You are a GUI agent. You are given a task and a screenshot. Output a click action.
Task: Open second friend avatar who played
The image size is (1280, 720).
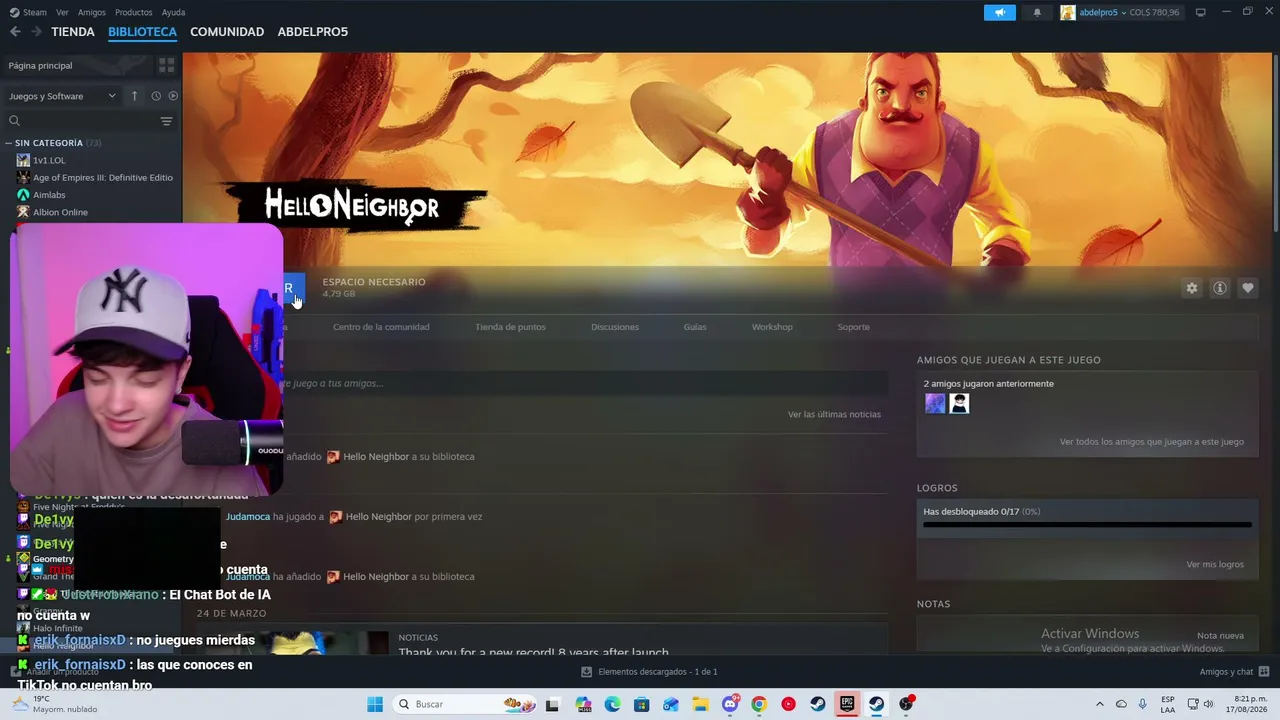click(x=959, y=403)
